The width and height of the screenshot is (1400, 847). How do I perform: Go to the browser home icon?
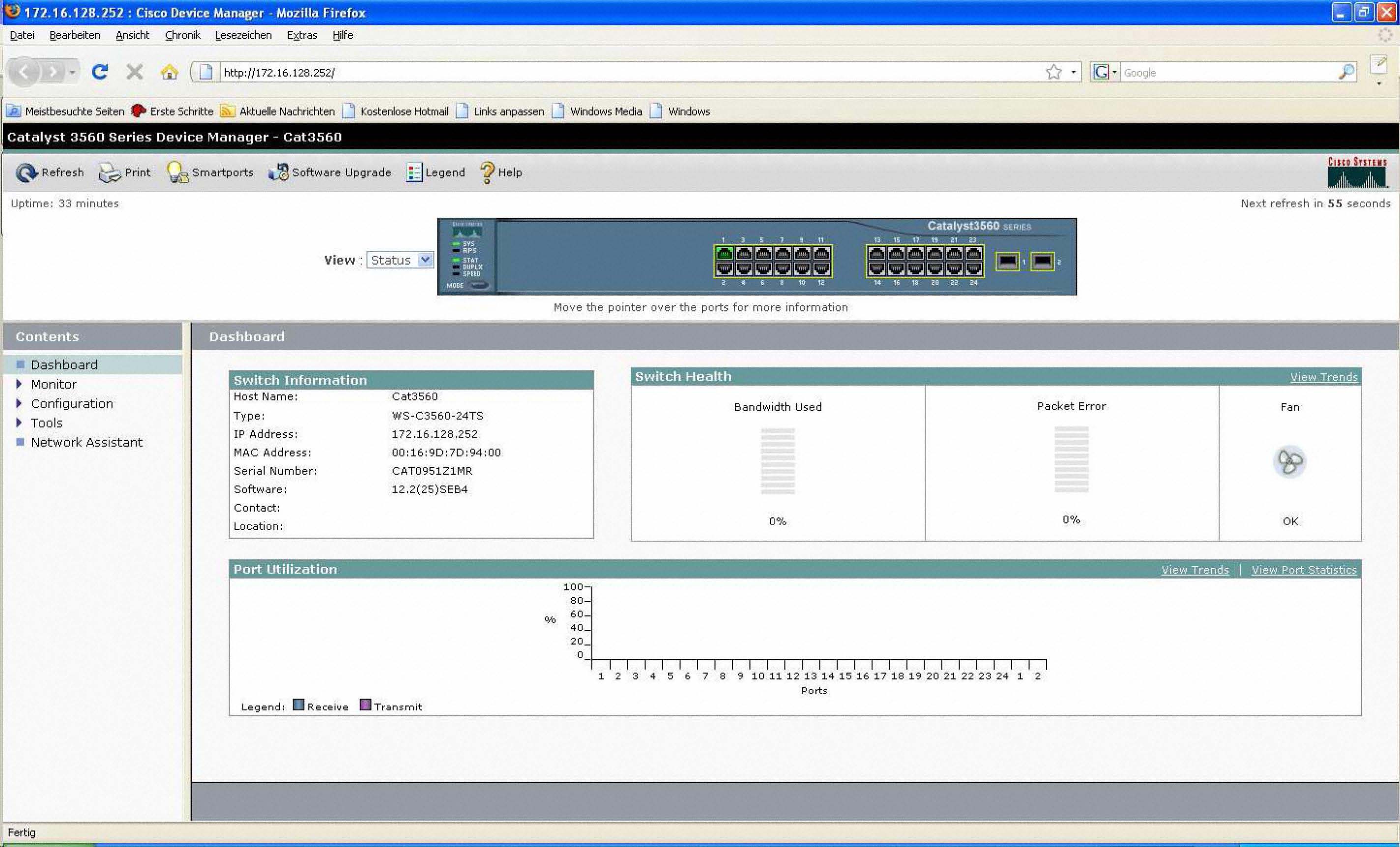click(169, 72)
